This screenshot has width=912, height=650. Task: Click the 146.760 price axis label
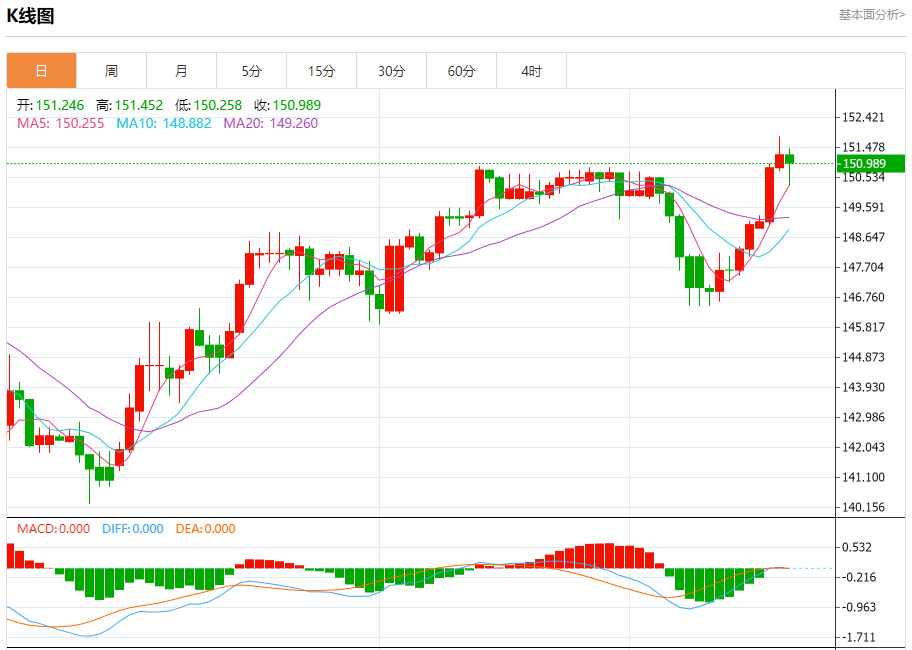pos(863,298)
